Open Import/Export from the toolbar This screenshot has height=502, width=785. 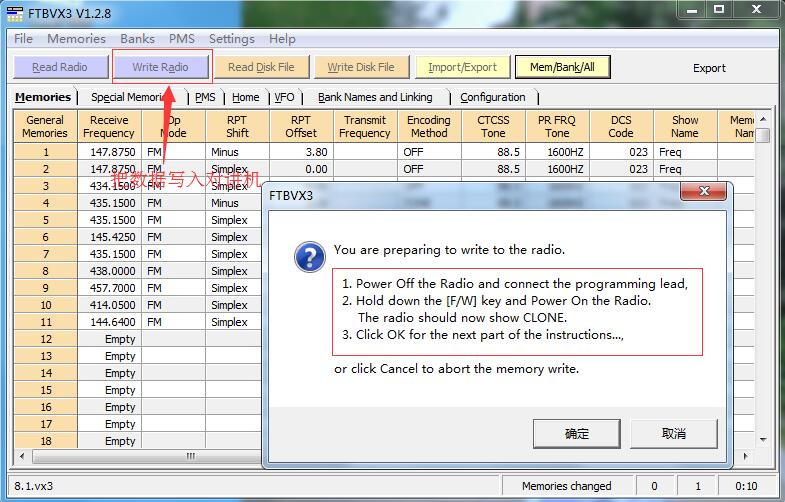462,67
